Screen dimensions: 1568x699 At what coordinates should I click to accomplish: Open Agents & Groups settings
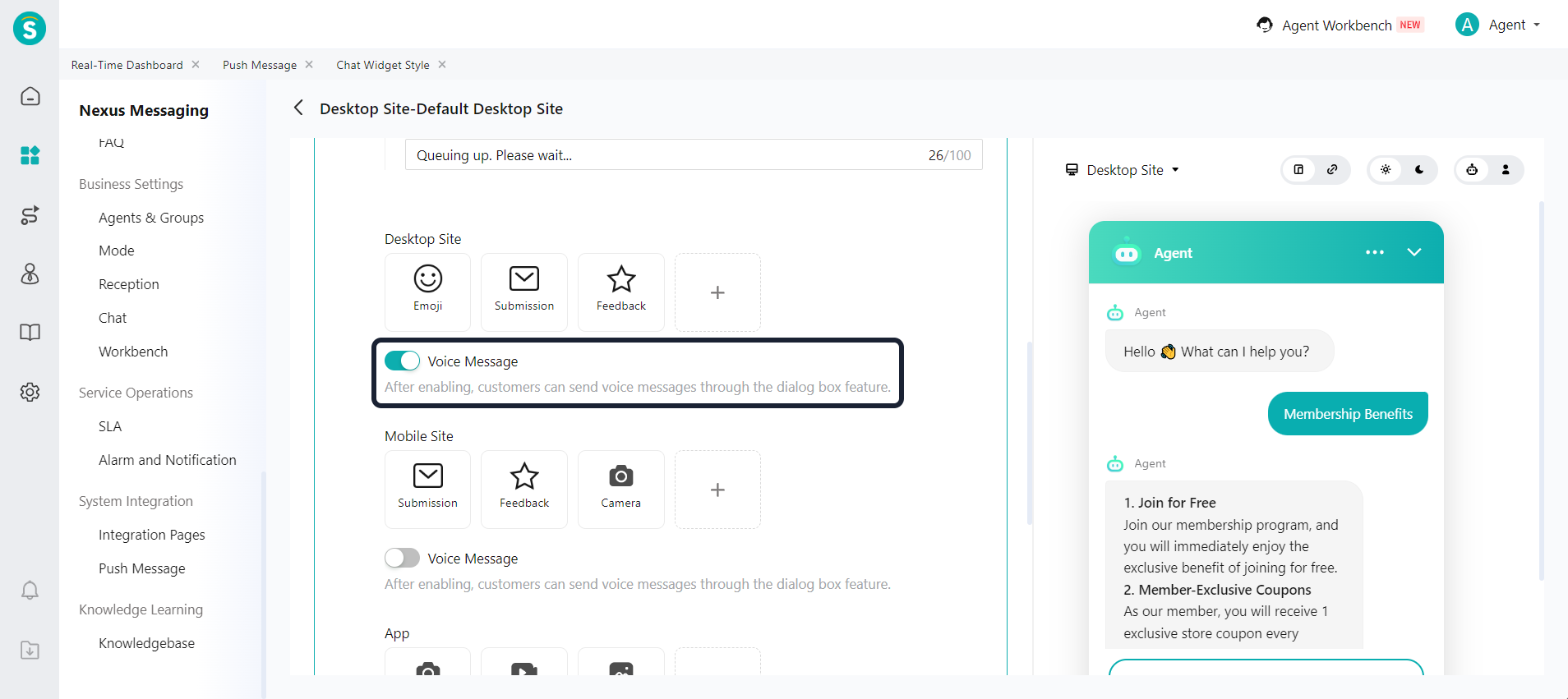click(x=151, y=217)
